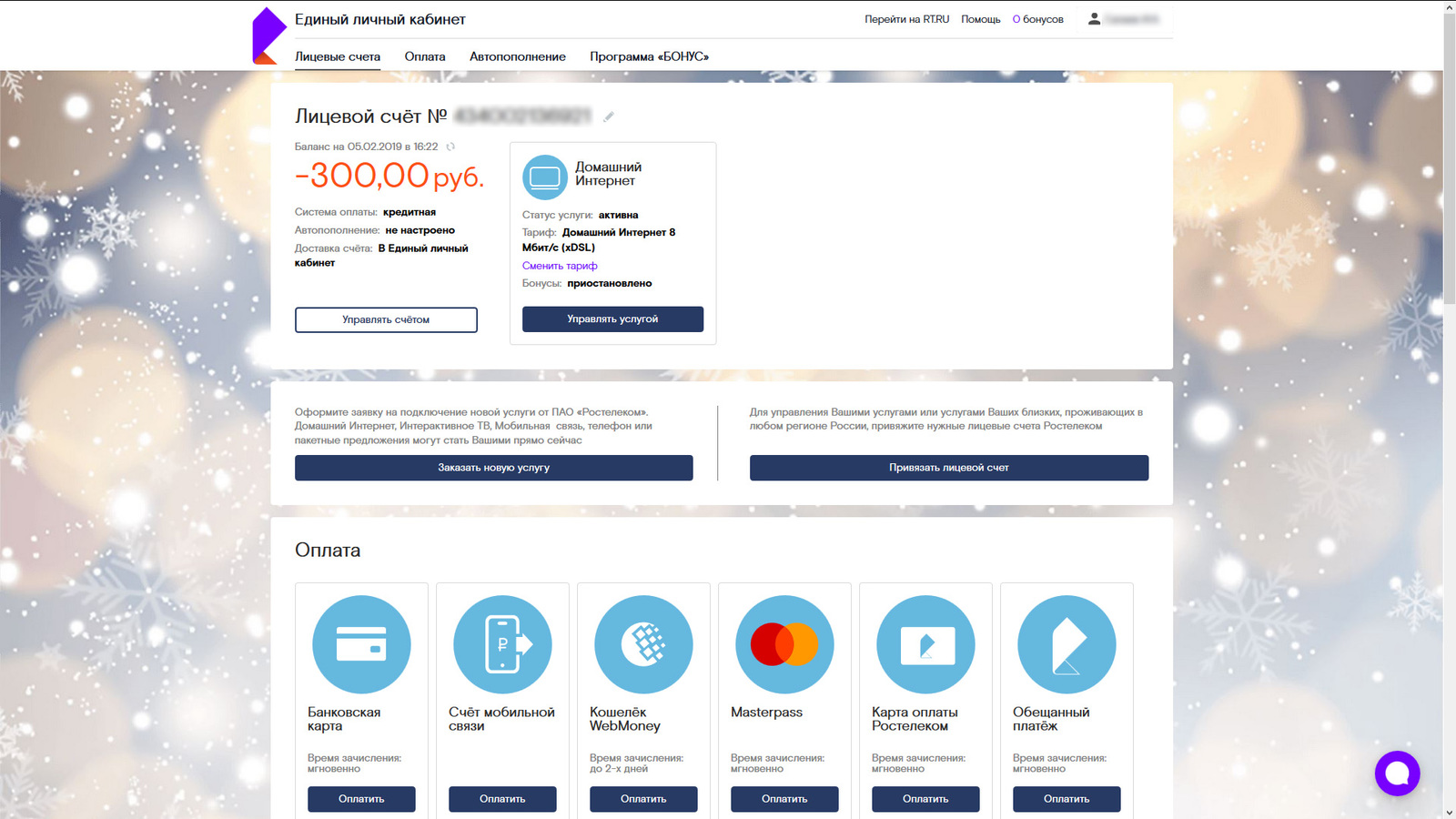Click the Сменить тариф link
Viewport: 1456px width, 819px height.
pos(560,266)
